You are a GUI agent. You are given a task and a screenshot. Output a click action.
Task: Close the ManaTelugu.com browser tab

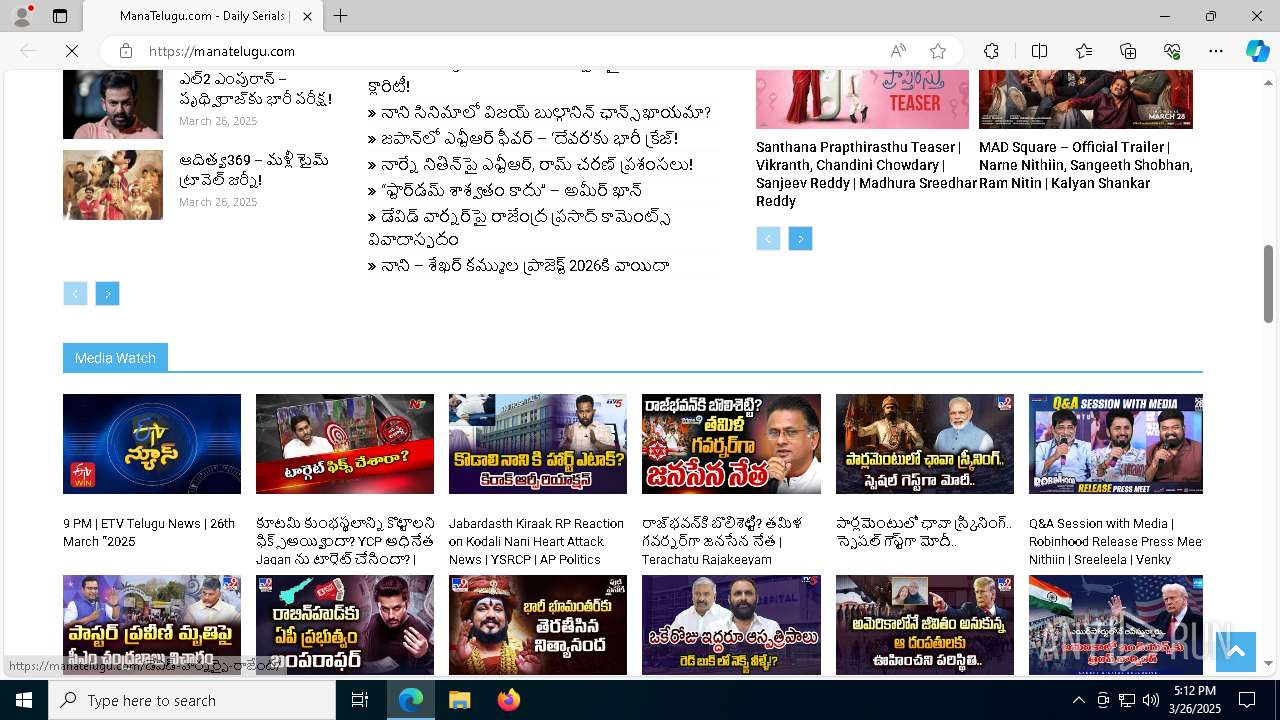pos(307,16)
